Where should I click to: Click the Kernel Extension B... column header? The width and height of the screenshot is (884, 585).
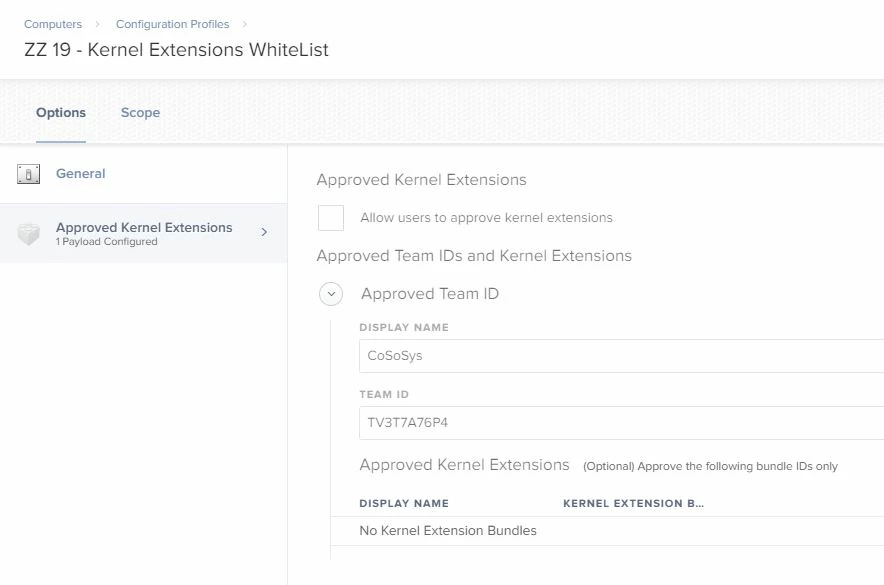(633, 503)
